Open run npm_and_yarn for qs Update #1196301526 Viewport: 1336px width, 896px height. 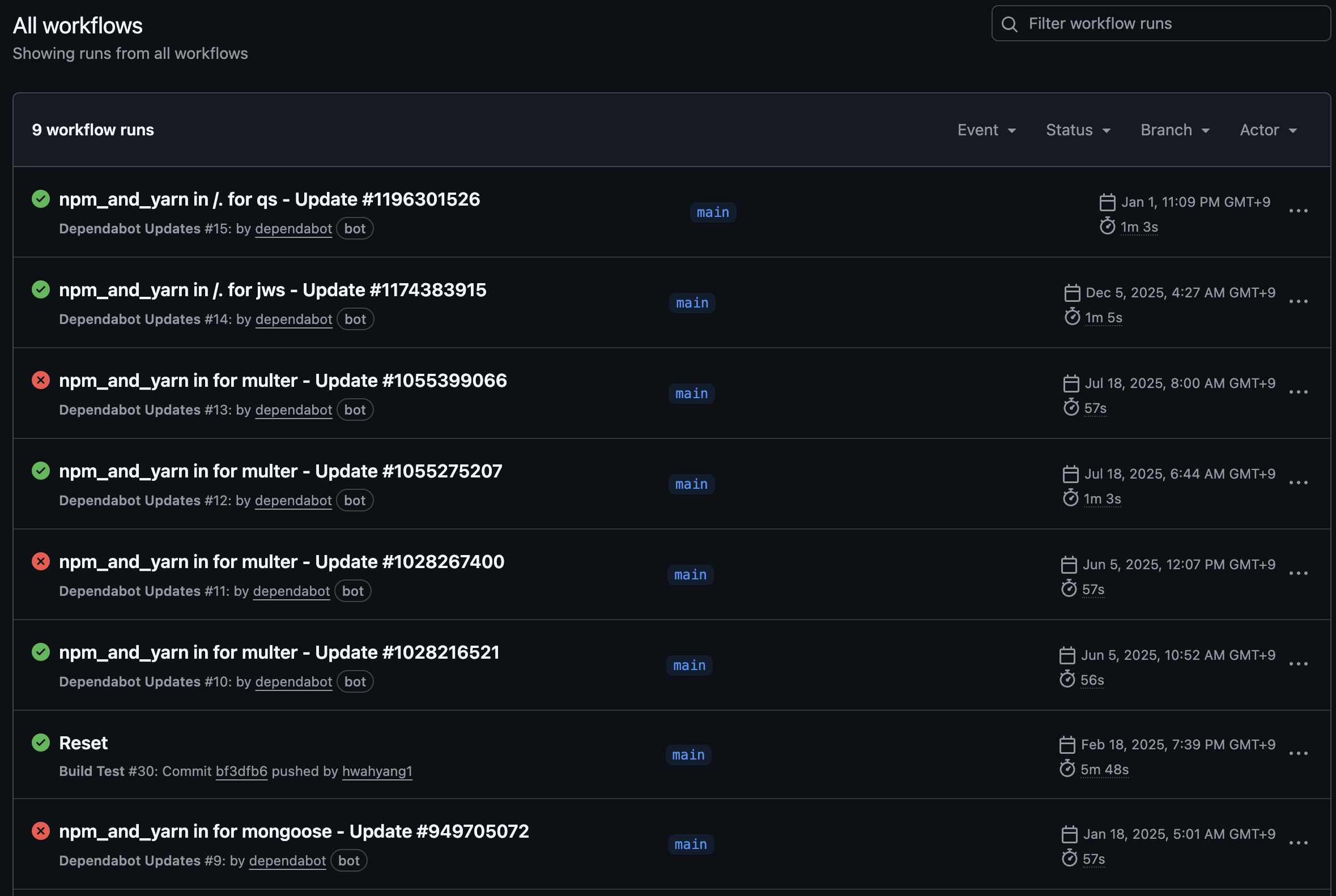[x=269, y=199]
